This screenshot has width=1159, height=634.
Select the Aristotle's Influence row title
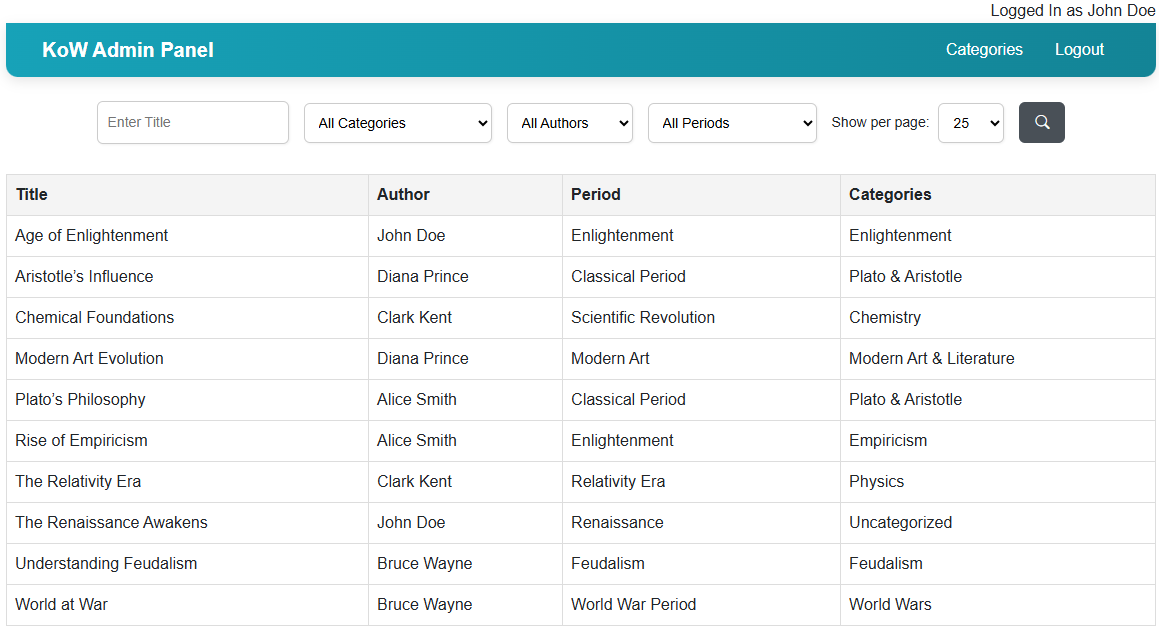[84, 276]
